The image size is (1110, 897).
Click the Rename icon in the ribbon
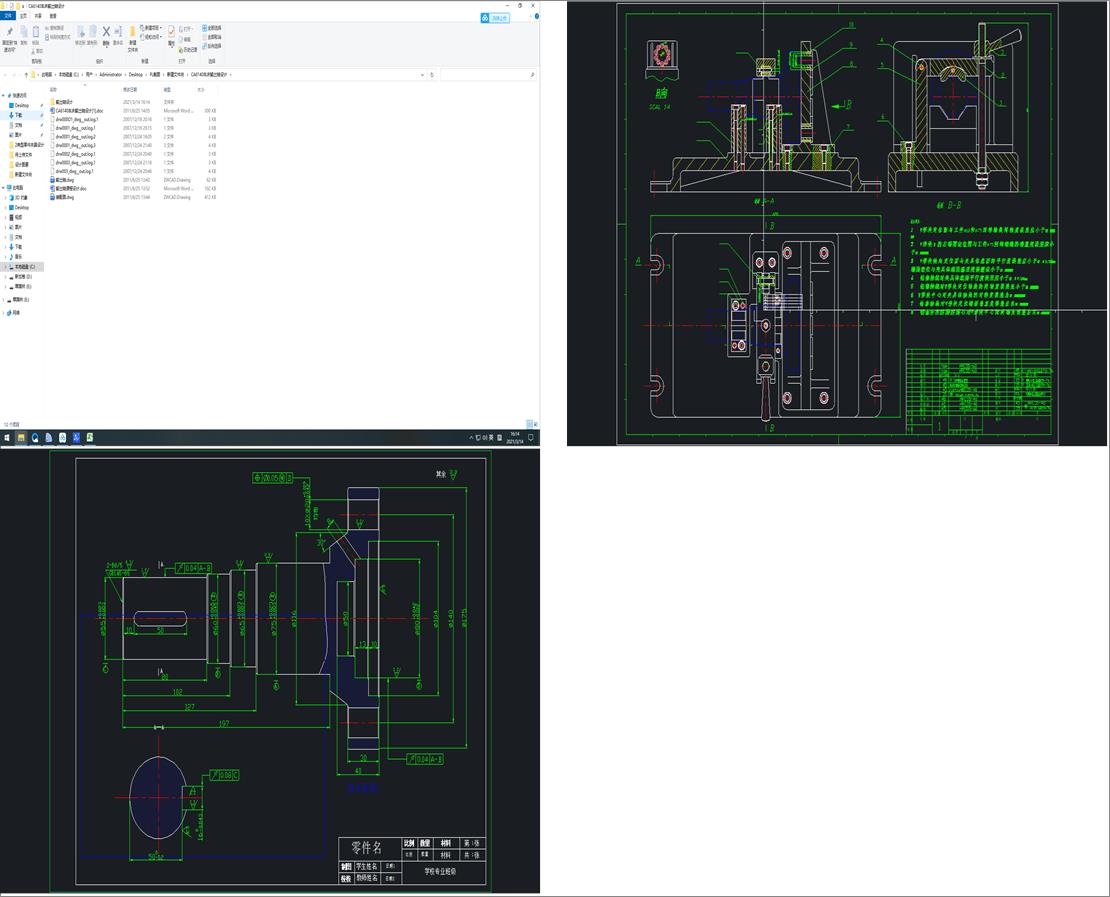pos(118,33)
